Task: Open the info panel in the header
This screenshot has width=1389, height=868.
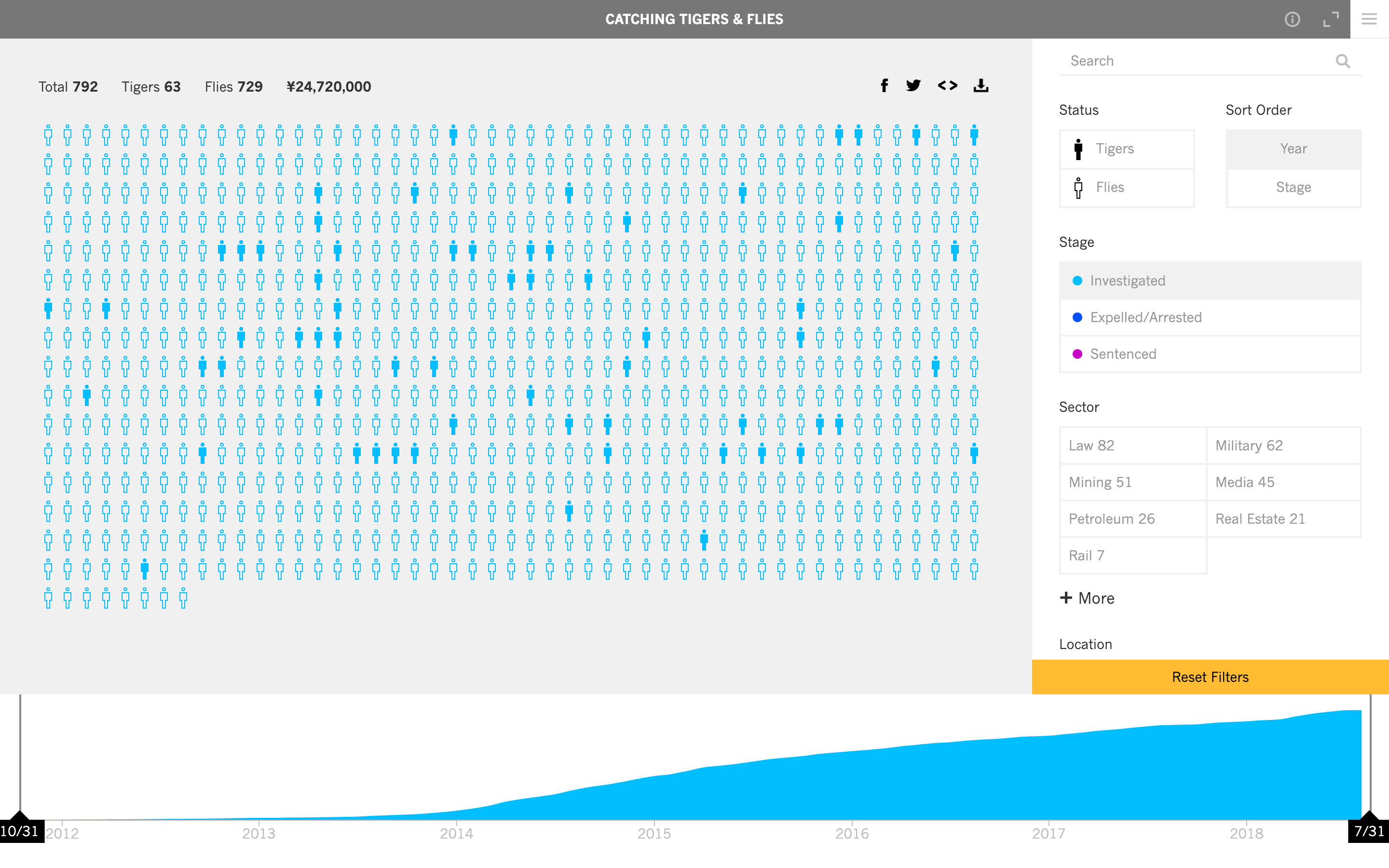Action: [x=1293, y=19]
